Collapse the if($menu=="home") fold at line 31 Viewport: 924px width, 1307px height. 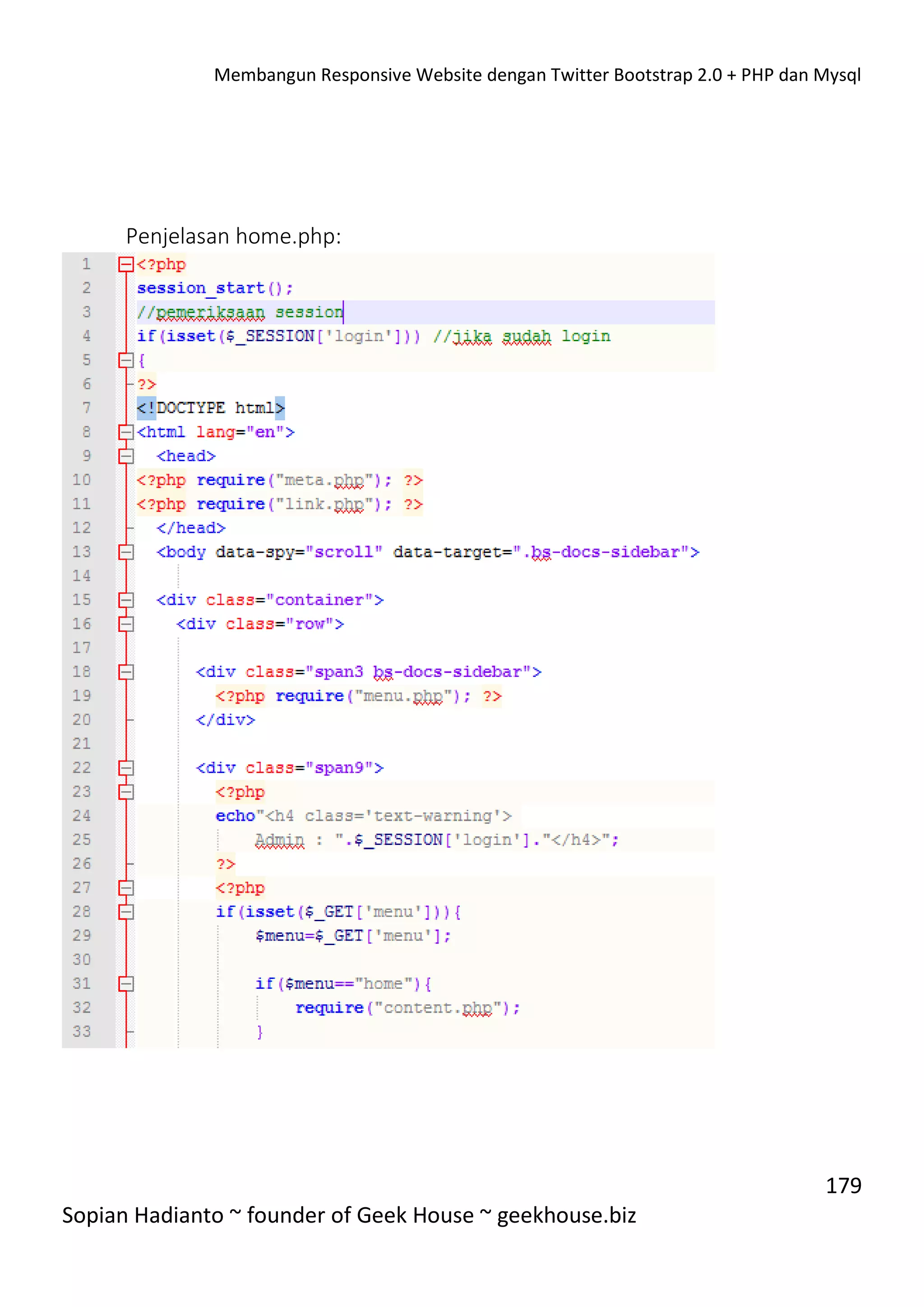[126, 984]
